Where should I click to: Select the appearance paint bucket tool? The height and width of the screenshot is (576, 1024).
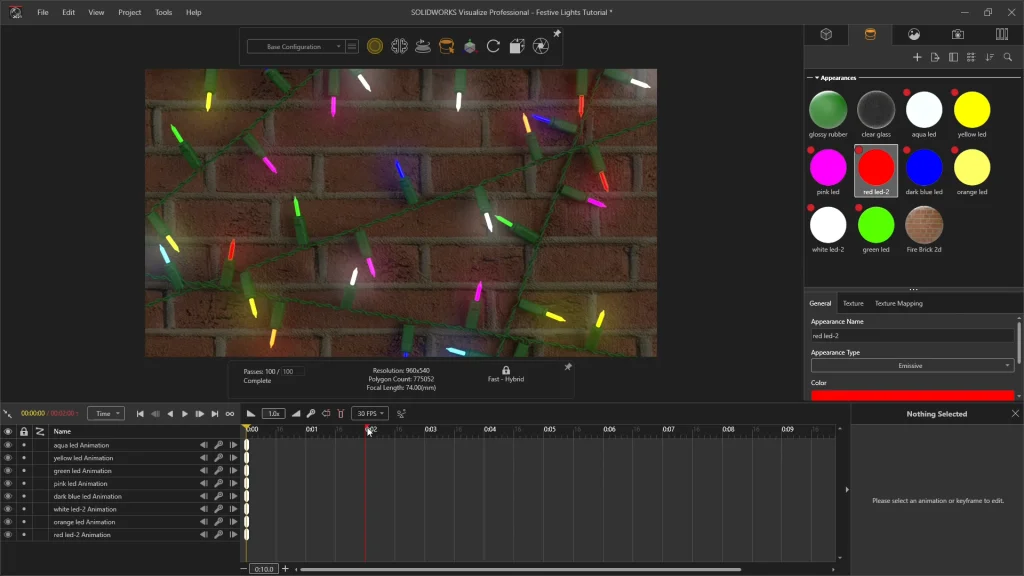pos(446,46)
